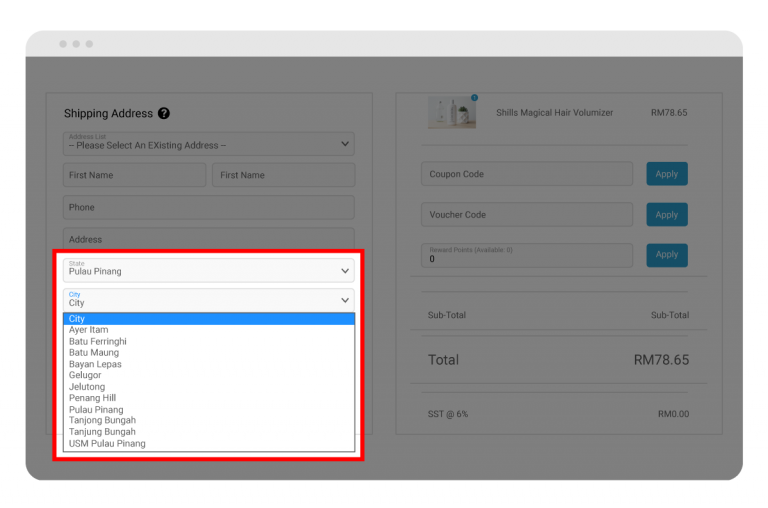Open the Shills Magical Hair Volumizer thumbnail
Image resolution: width=768 pixels, height=508 pixels.
coord(452,113)
